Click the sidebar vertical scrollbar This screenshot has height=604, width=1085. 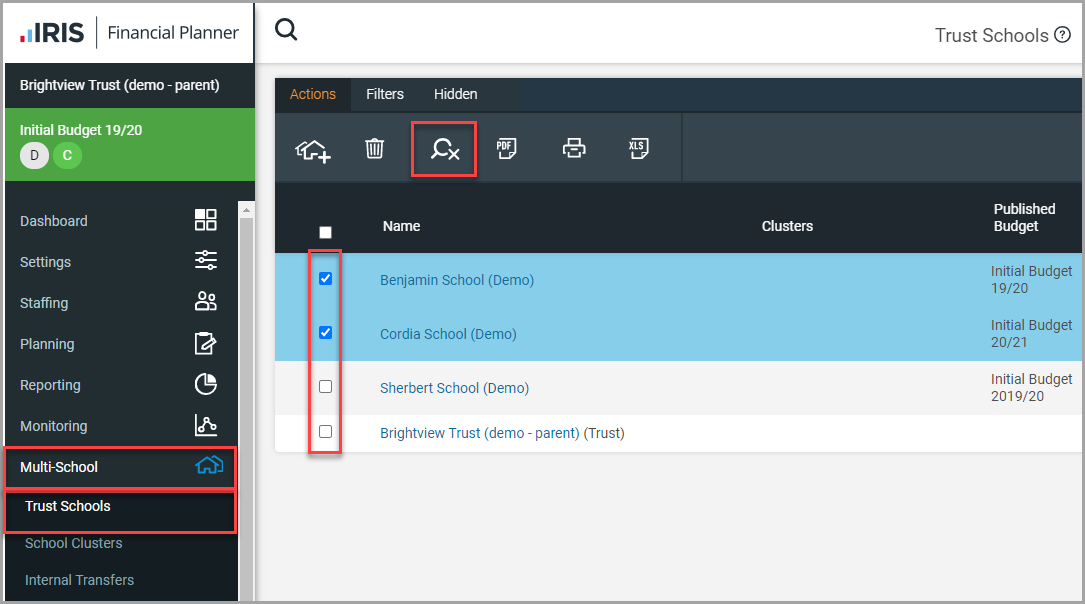pyautogui.click(x=246, y=400)
